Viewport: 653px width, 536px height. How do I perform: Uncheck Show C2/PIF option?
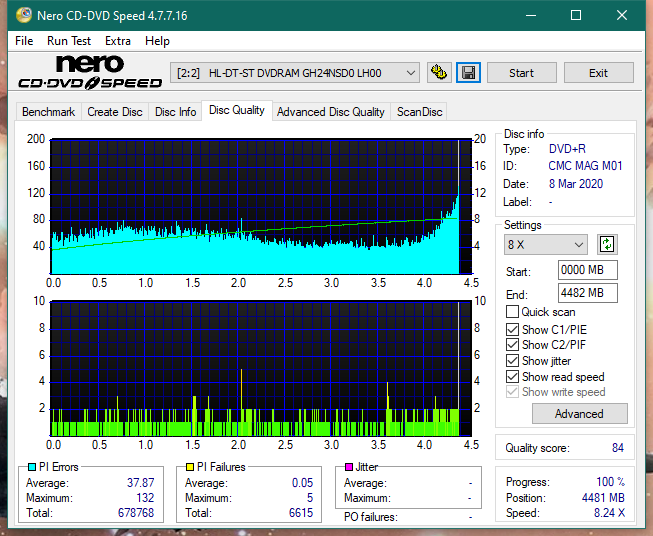[x=512, y=345]
